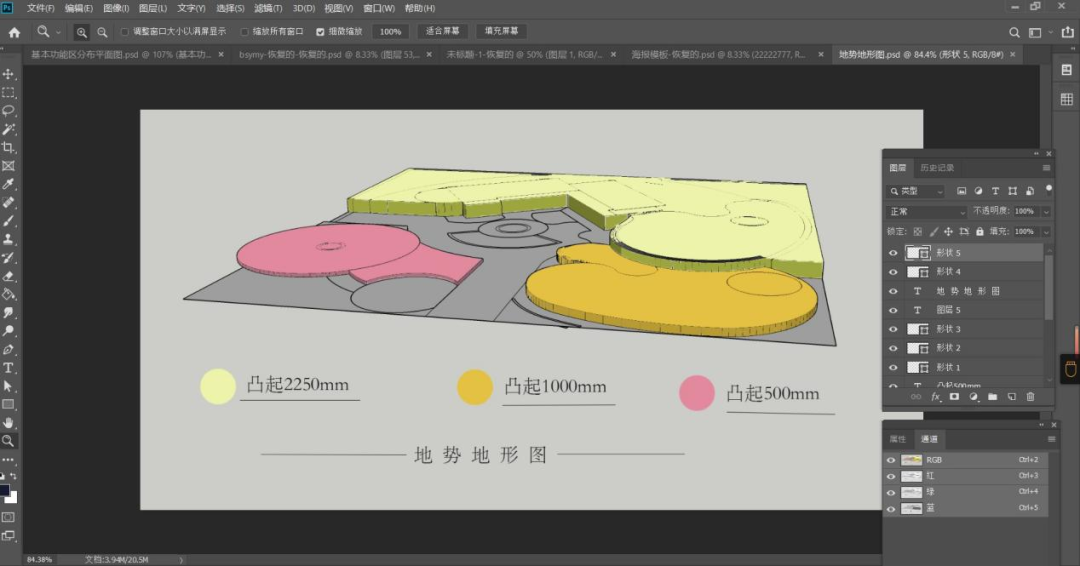Hide the 形状 5 layer

tap(893, 253)
